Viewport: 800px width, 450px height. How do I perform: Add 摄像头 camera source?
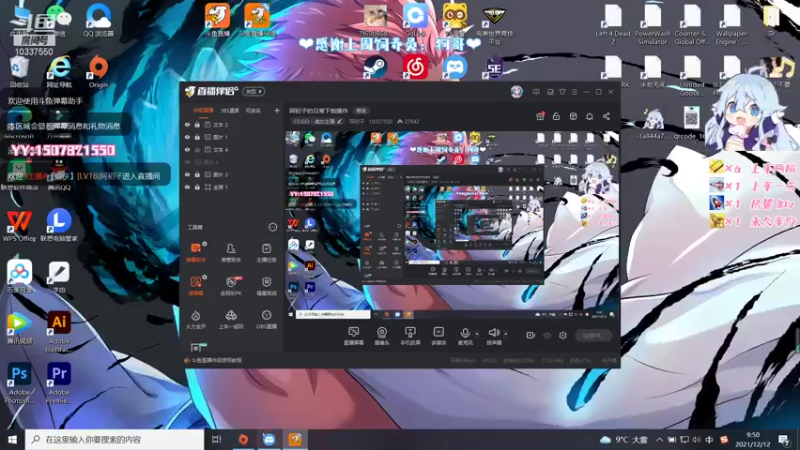[382, 336]
